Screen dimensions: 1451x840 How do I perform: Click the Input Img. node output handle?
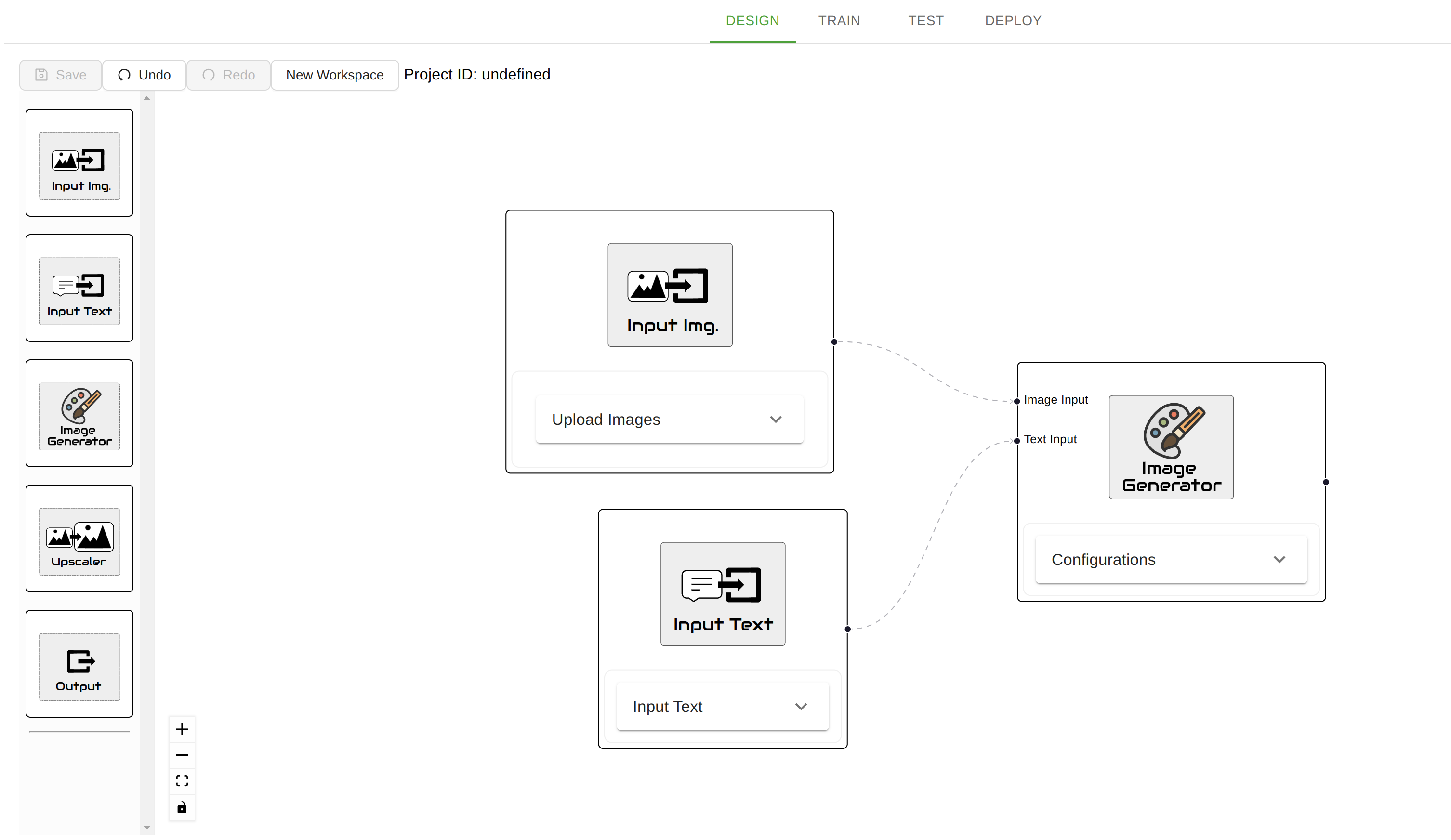(x=834, y=342)
